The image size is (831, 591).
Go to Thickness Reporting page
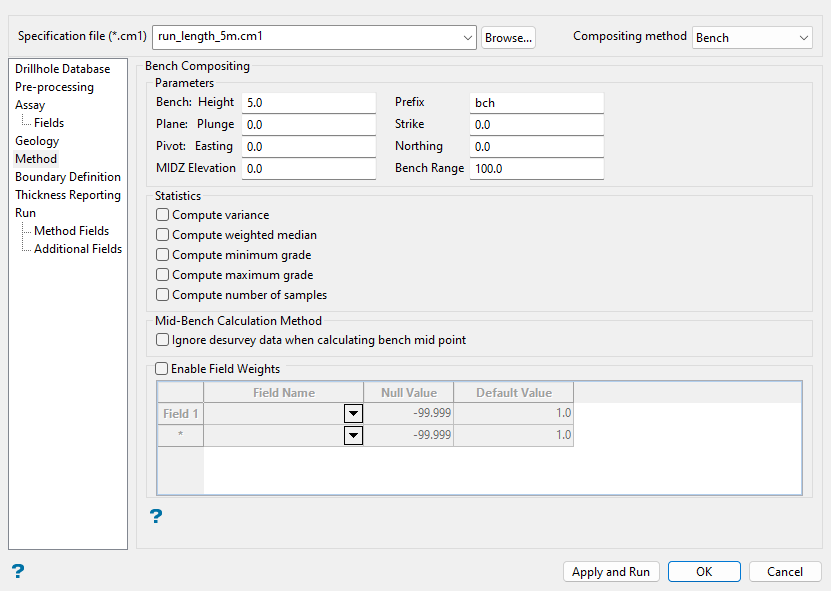click(x=68, y=195)
